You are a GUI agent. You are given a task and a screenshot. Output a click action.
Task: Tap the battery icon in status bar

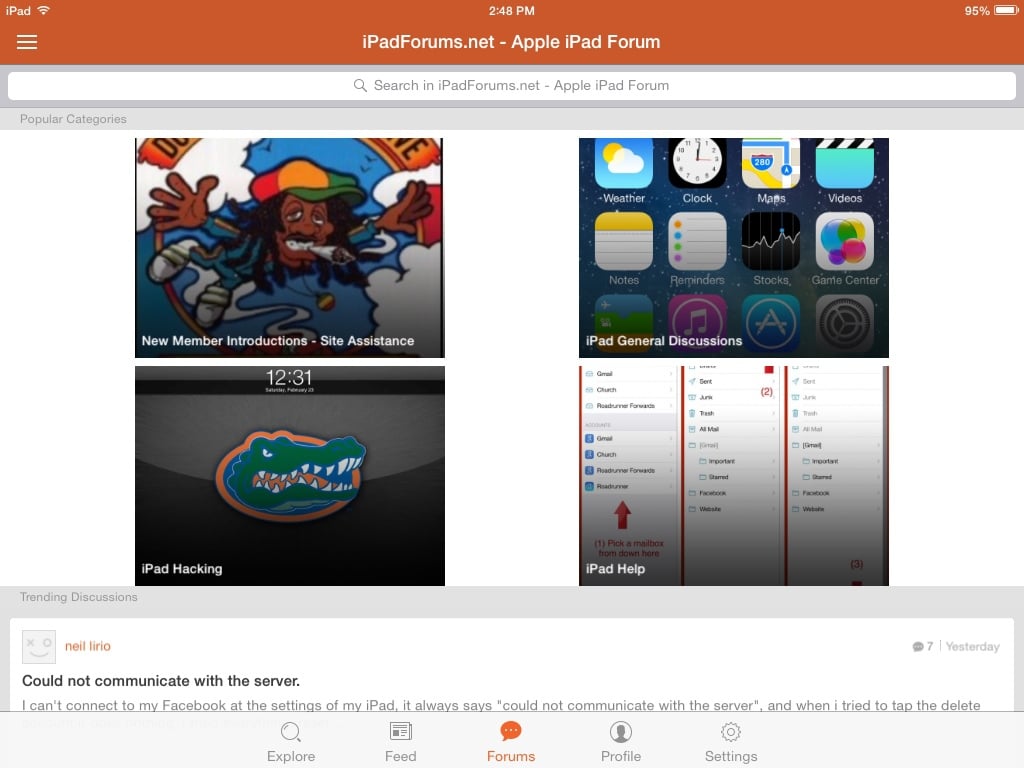1006,10
